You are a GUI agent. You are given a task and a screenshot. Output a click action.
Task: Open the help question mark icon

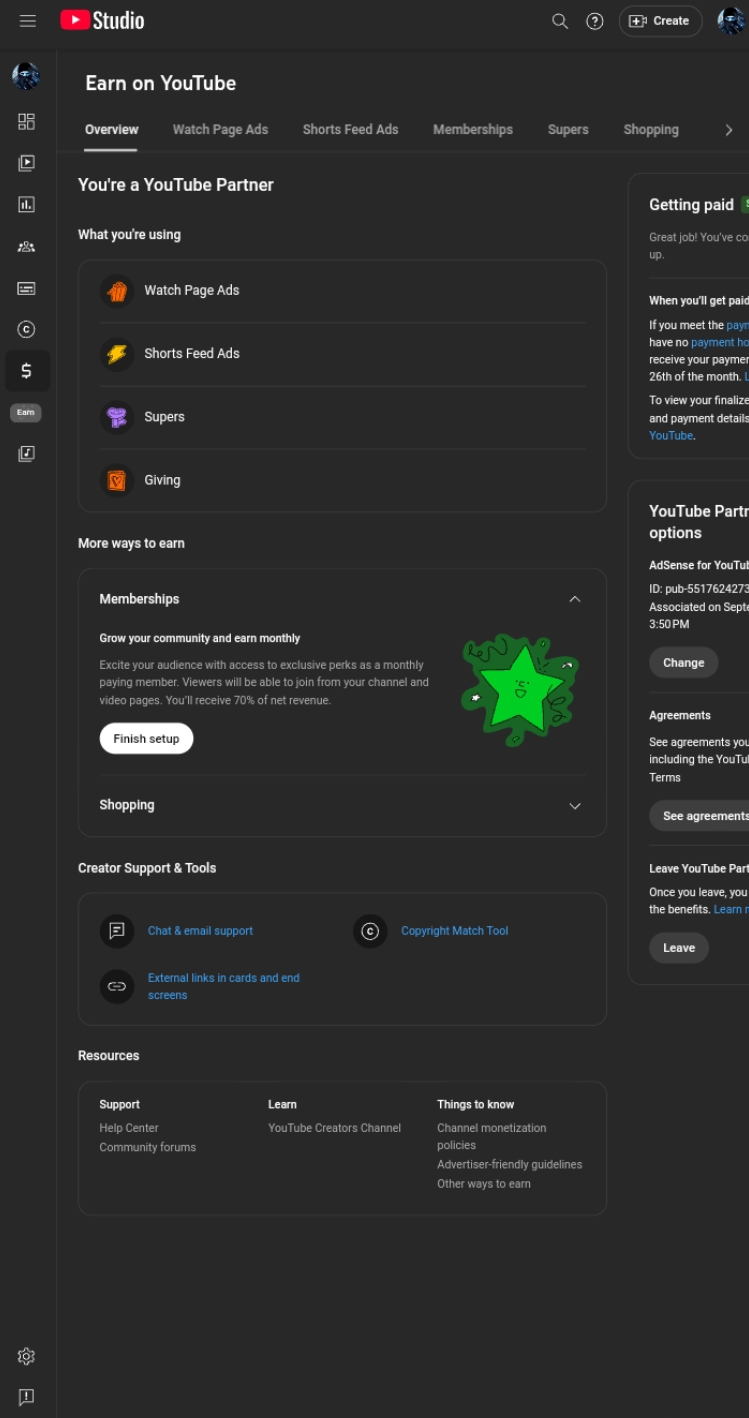[x=595, y=21]
